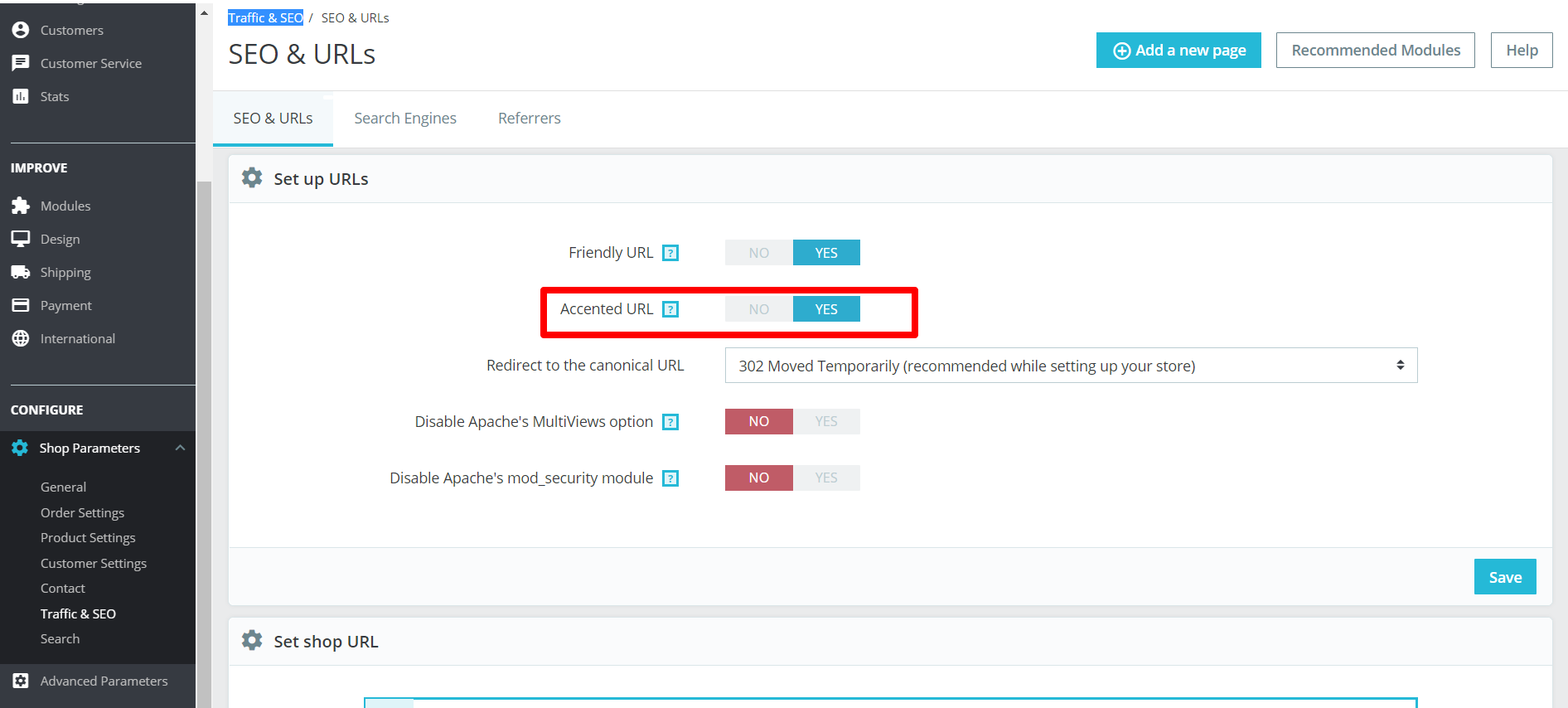This screenshot has width=1568, height=708.
Task: Click the gear icon beside Set up URLs
Action: point(252,177)
